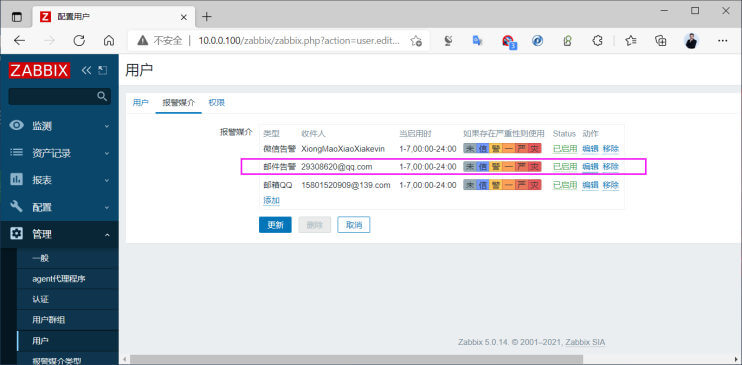Click the 更新 update button
Screen dimensions: 742x365
click(x=275, y=225)
